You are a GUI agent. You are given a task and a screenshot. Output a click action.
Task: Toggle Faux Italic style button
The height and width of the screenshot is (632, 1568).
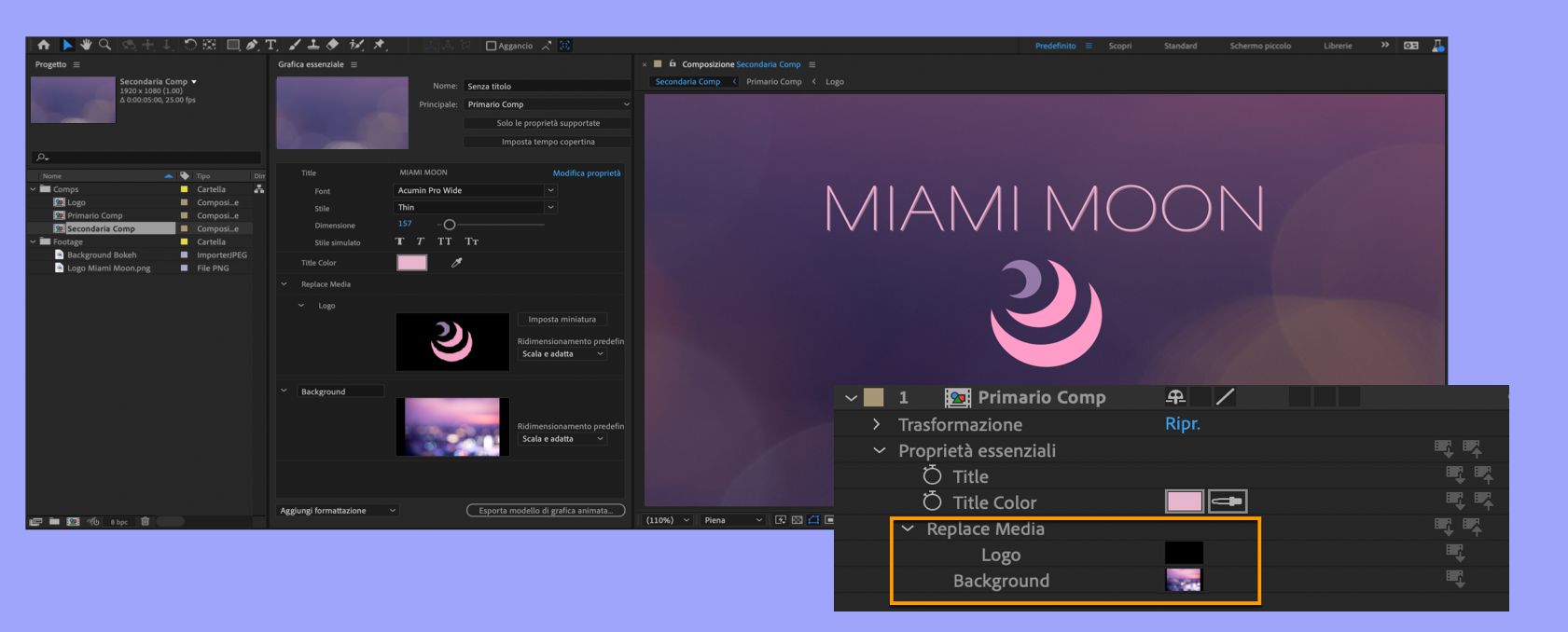click(x=420, y=241)
